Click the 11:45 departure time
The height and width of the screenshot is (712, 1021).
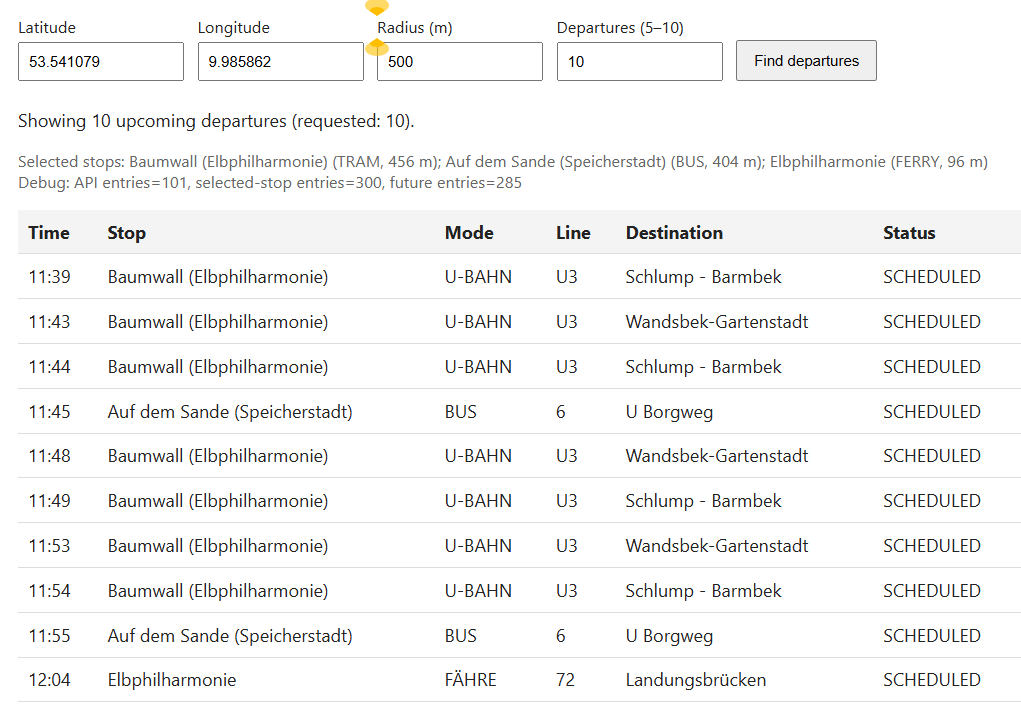(x=49, y=412)
